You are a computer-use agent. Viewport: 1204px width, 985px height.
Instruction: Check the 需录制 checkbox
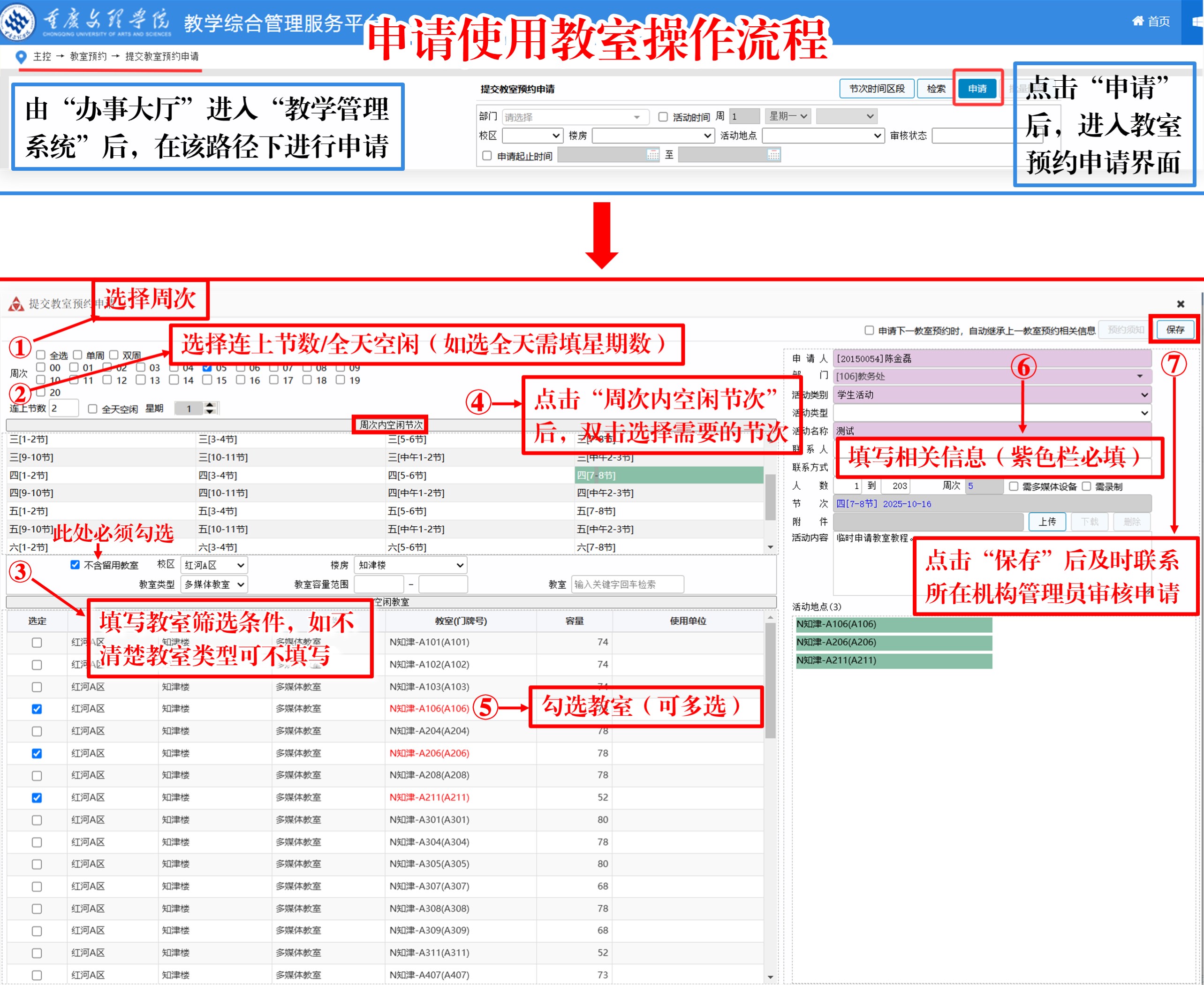(x=1086, y=486)
